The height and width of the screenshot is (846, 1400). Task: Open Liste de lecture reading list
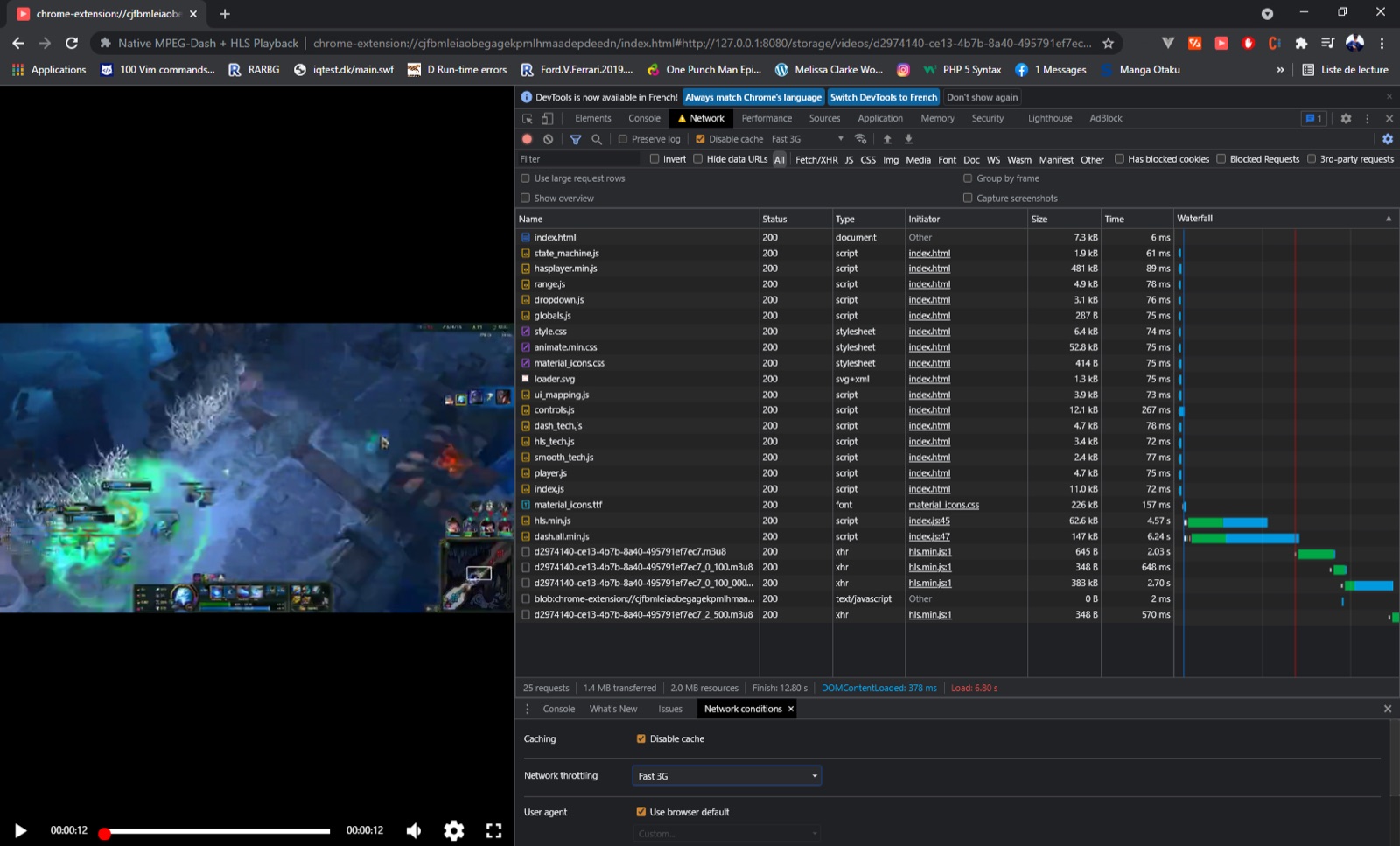pos(1346,70)
